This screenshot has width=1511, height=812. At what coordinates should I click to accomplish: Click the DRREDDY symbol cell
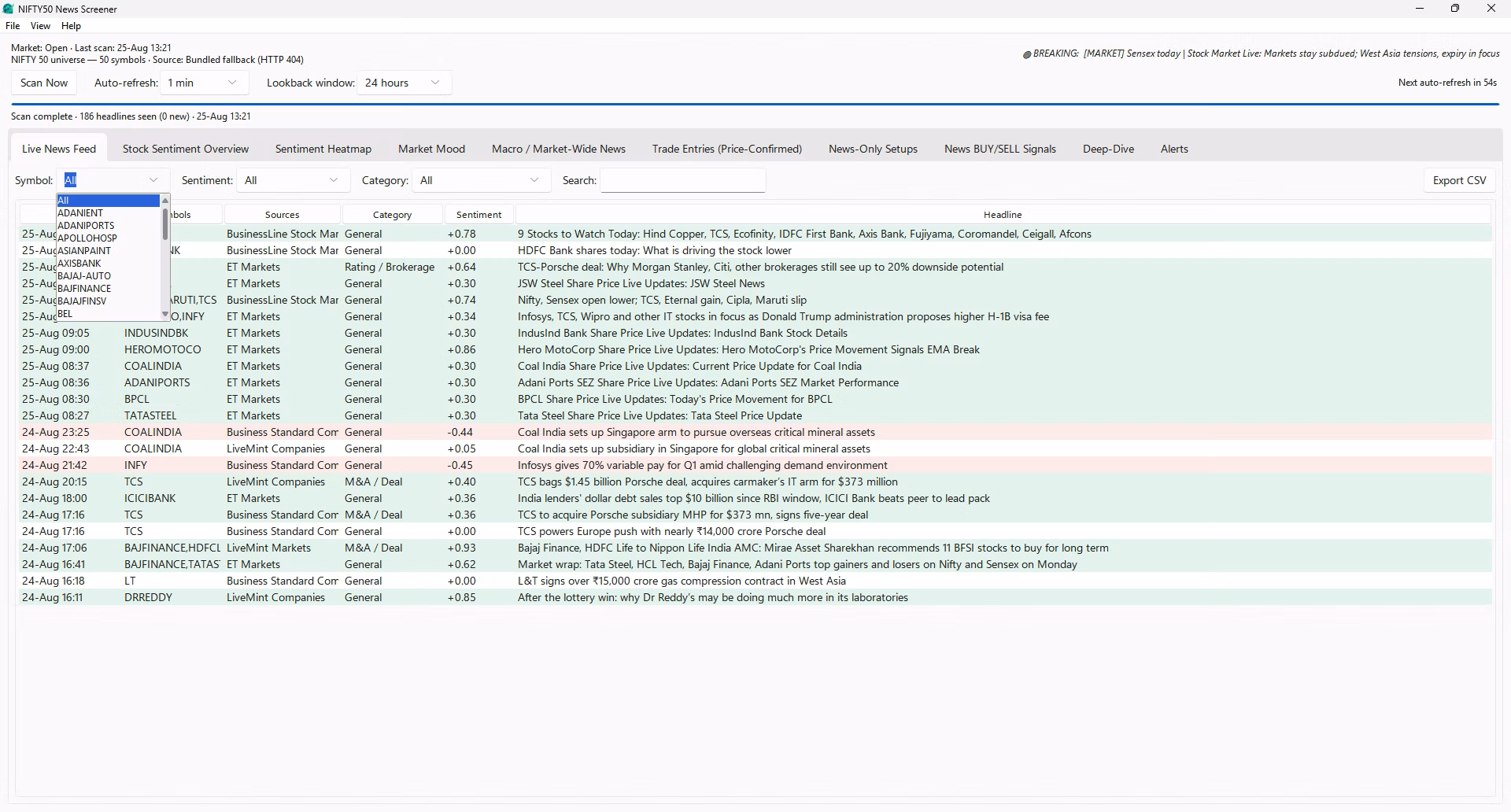click(148, 597)
